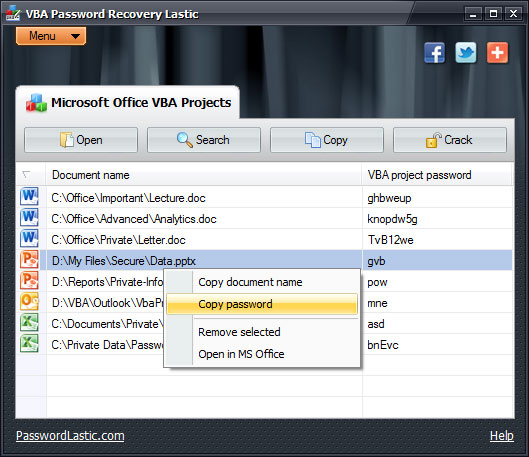Image resolution: width=529 pixels, height=457 pixels.
Task: Click the Crack button with padlock
Action: point(450,140)
